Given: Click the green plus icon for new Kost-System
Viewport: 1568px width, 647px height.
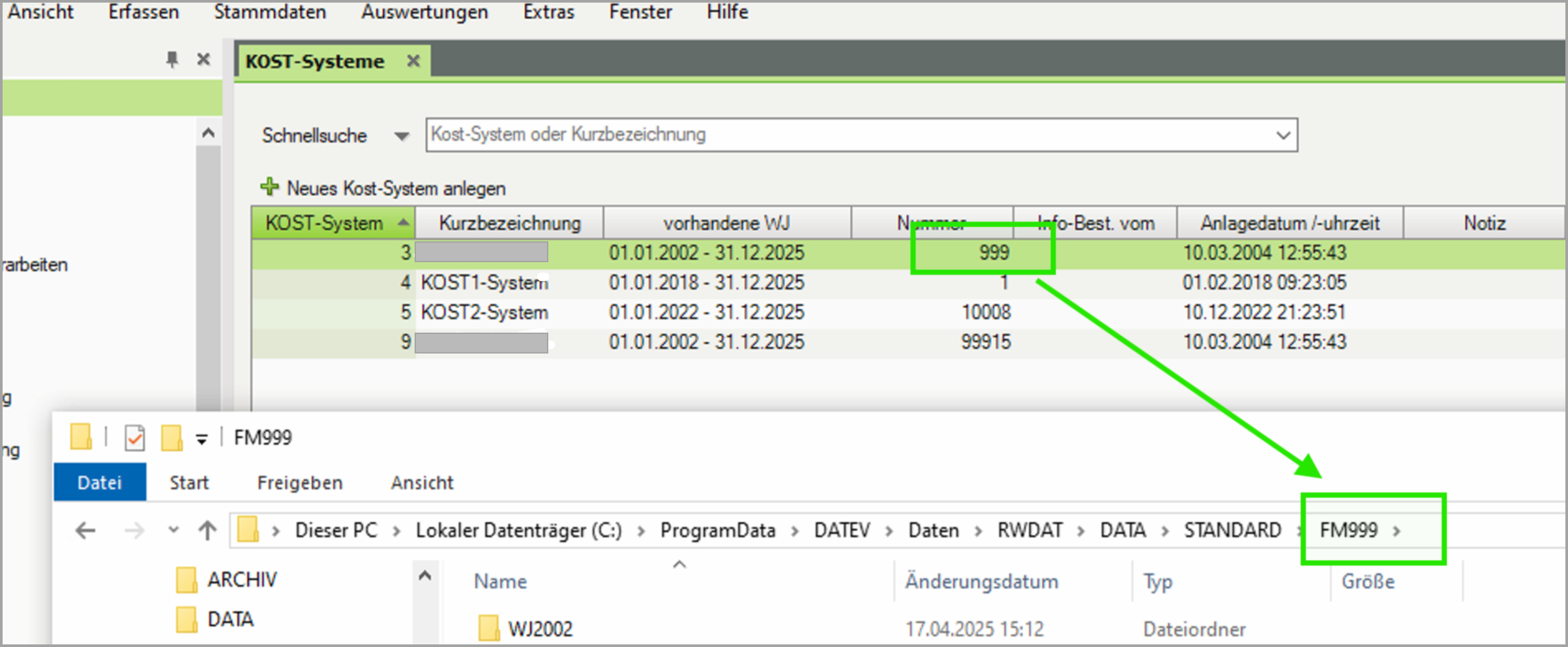Looking at the screenshot, I should [x=269, y=187].
